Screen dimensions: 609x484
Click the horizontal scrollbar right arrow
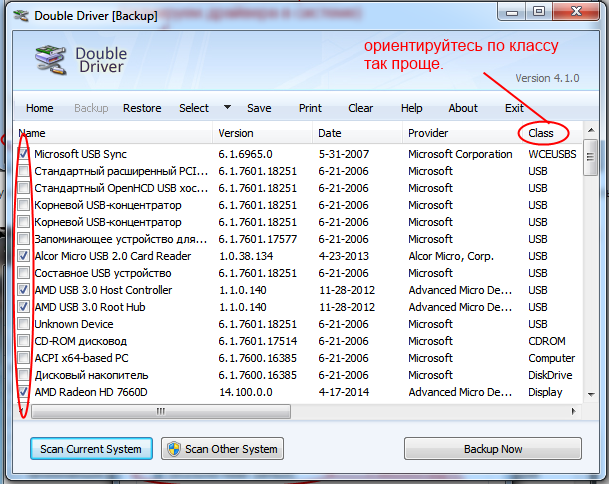pyautogui.click(x=574, y=411)
